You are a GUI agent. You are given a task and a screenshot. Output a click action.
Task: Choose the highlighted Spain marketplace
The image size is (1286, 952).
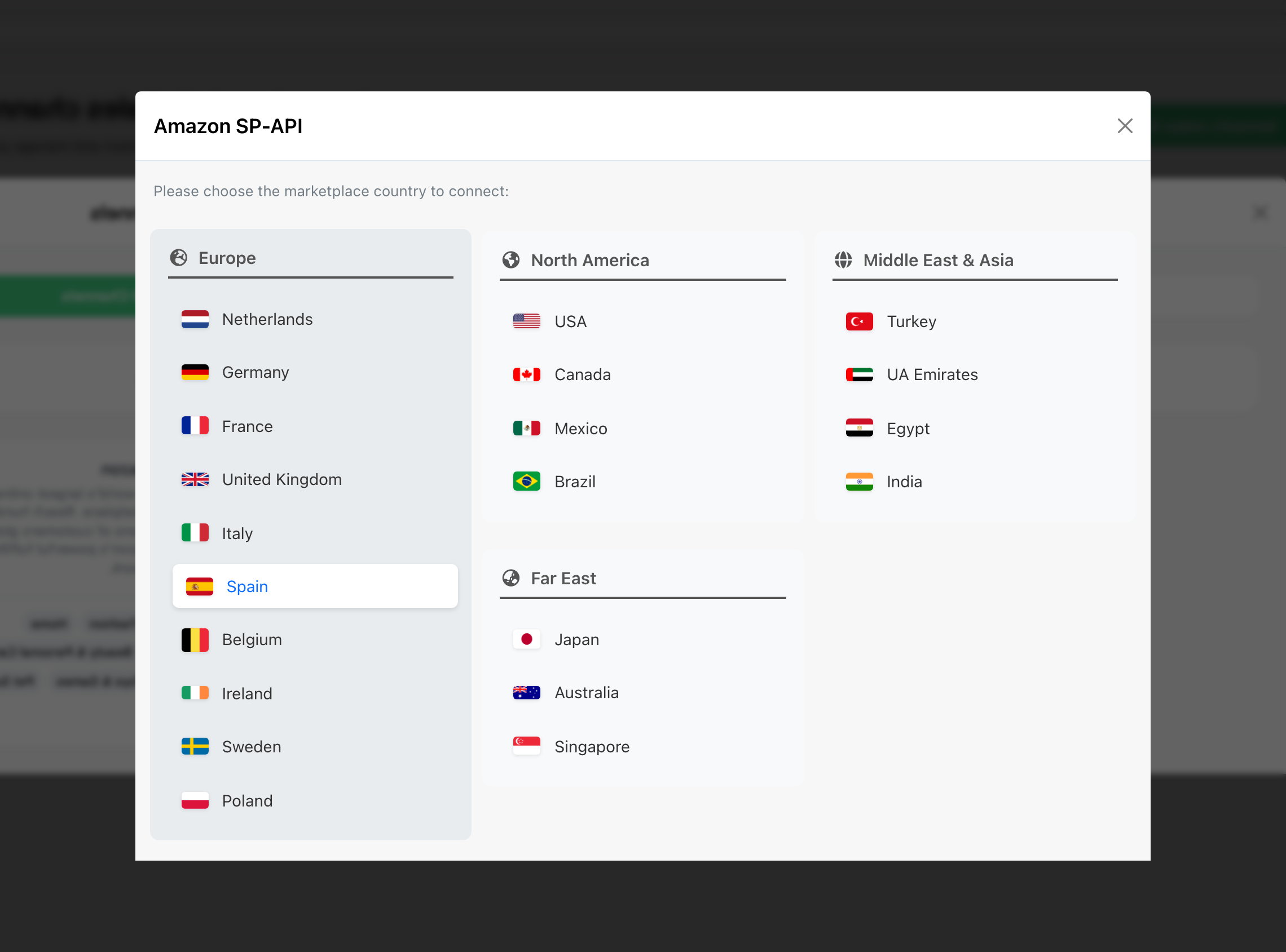315,586
